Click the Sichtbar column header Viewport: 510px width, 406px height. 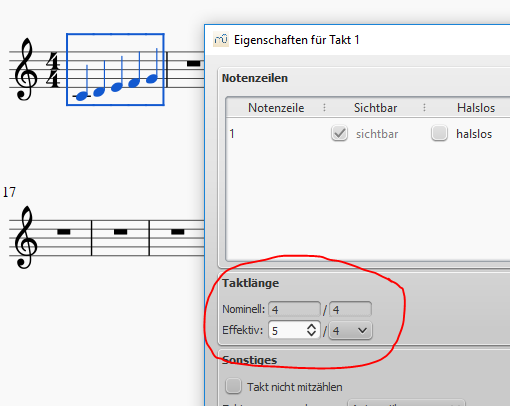point(375,108)
